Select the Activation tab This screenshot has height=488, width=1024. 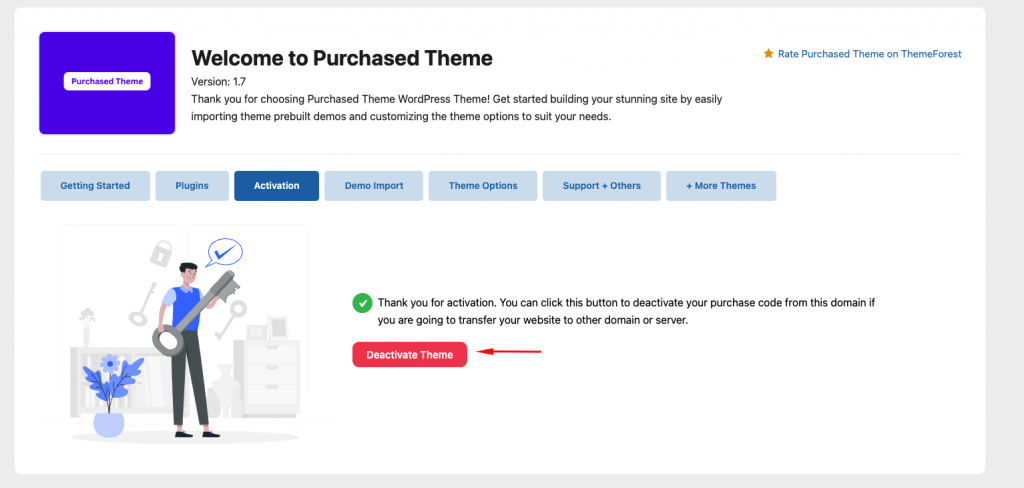coord(276,186)
